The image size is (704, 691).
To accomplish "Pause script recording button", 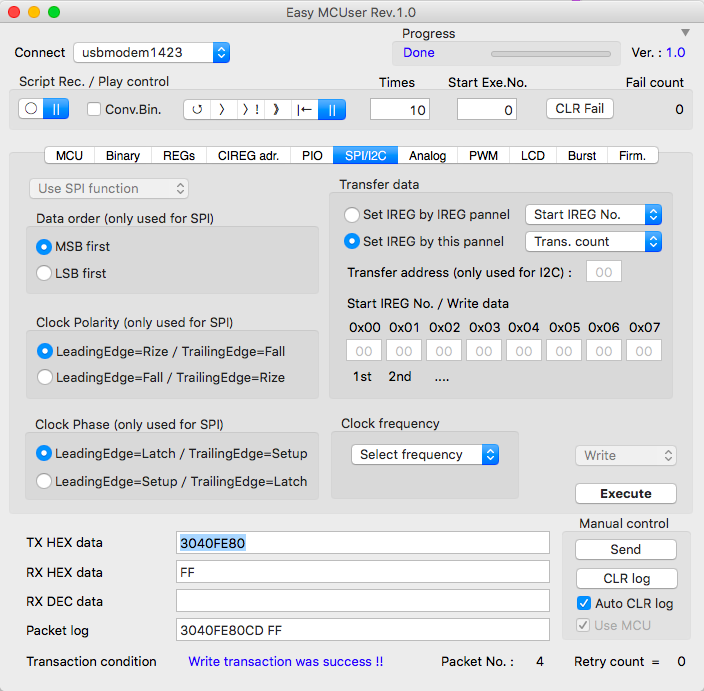I will (56, 109).
